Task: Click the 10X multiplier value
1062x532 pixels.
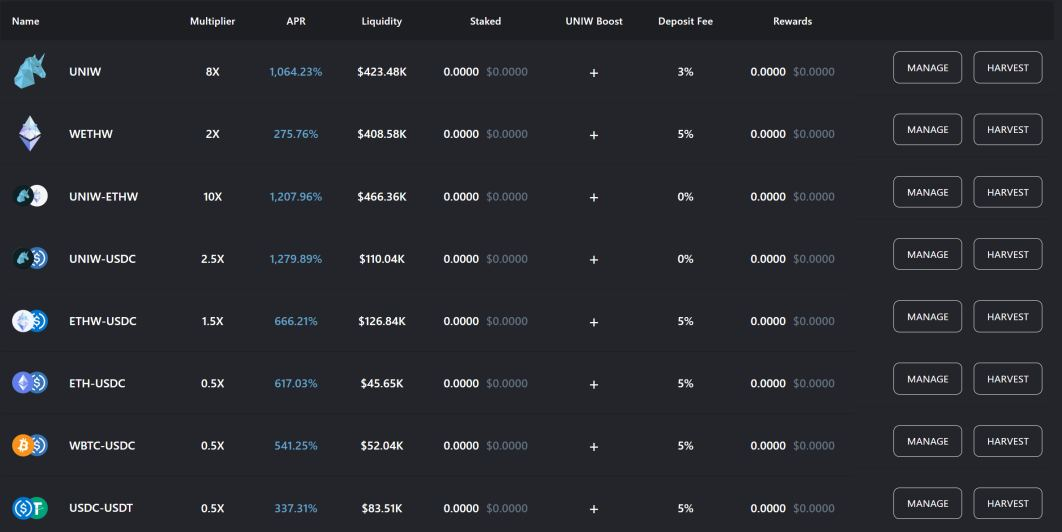Action: pos(213,197)
